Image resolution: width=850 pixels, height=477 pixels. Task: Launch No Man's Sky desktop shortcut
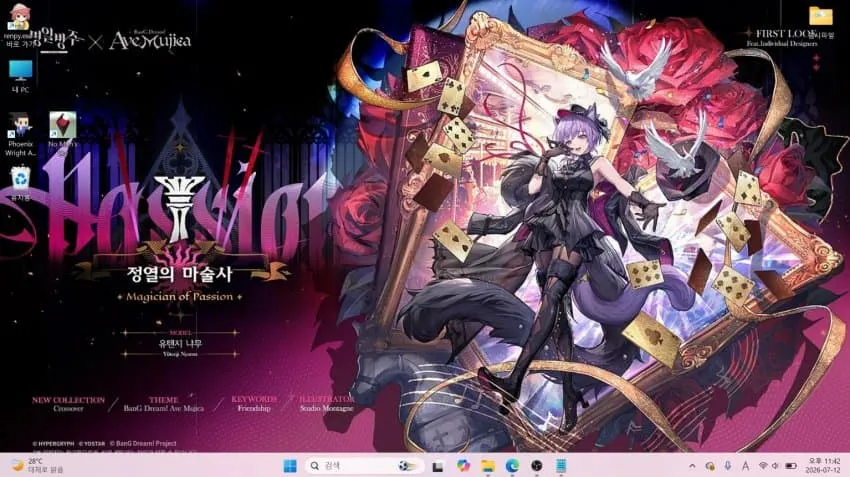point(62,131)
